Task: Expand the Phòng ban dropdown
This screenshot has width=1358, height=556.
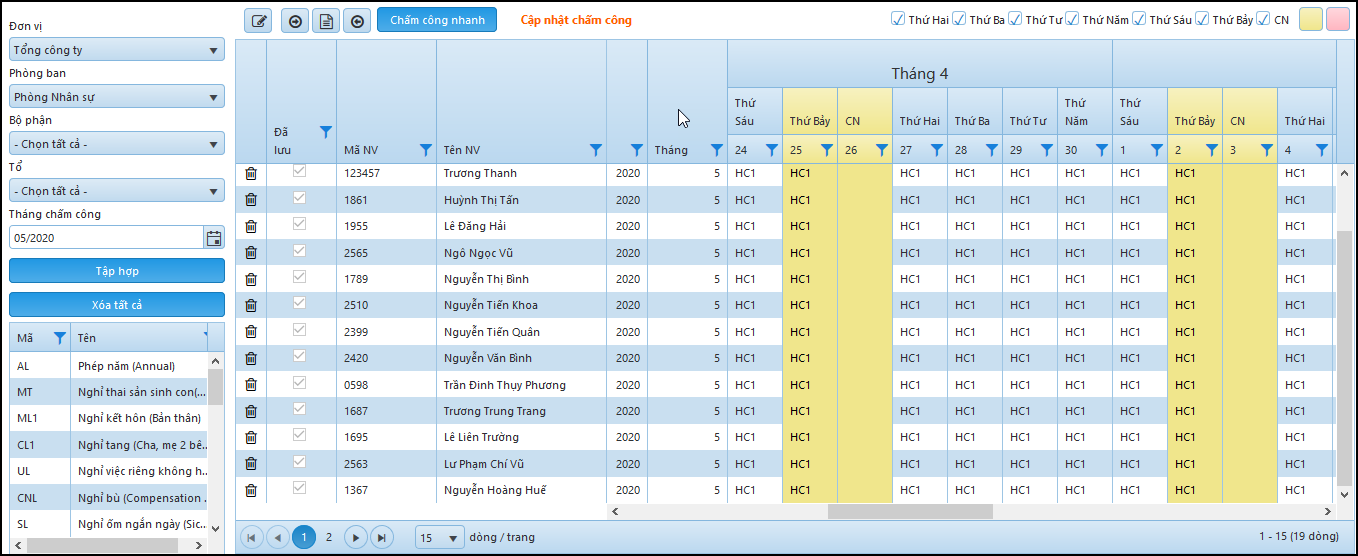Action: 116,97
